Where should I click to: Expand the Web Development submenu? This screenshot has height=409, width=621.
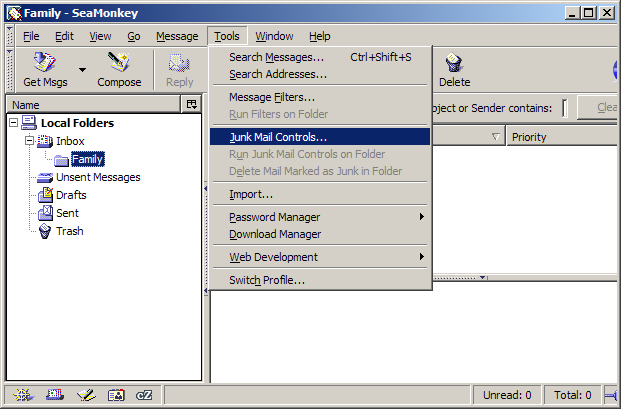click(x=320, y=257)
